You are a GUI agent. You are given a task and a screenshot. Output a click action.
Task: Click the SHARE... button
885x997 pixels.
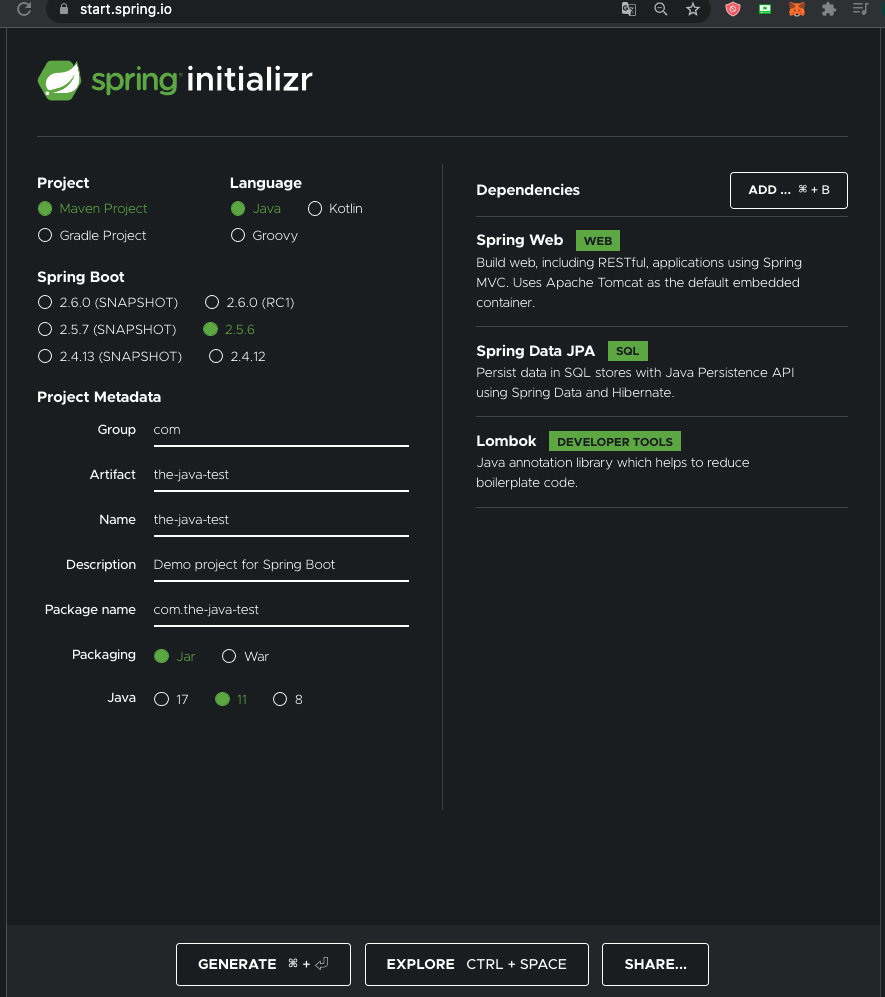point(655,965)
